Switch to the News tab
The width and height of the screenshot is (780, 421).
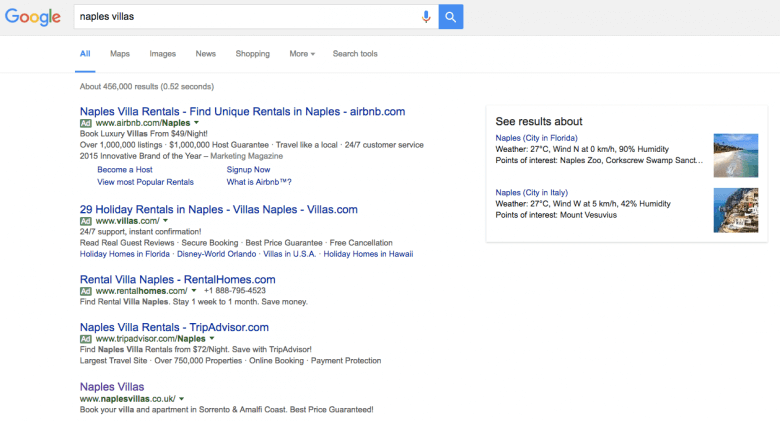205,54
